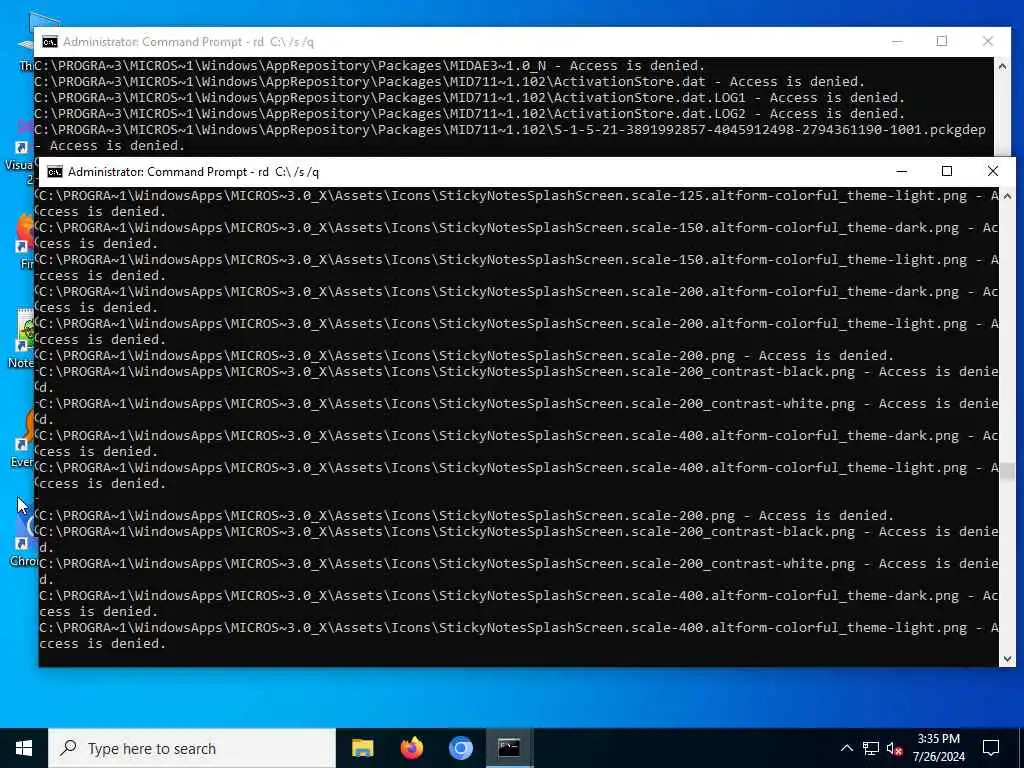
Task: Click the front window's scroll up arrow
Action: pos(1007,196)
